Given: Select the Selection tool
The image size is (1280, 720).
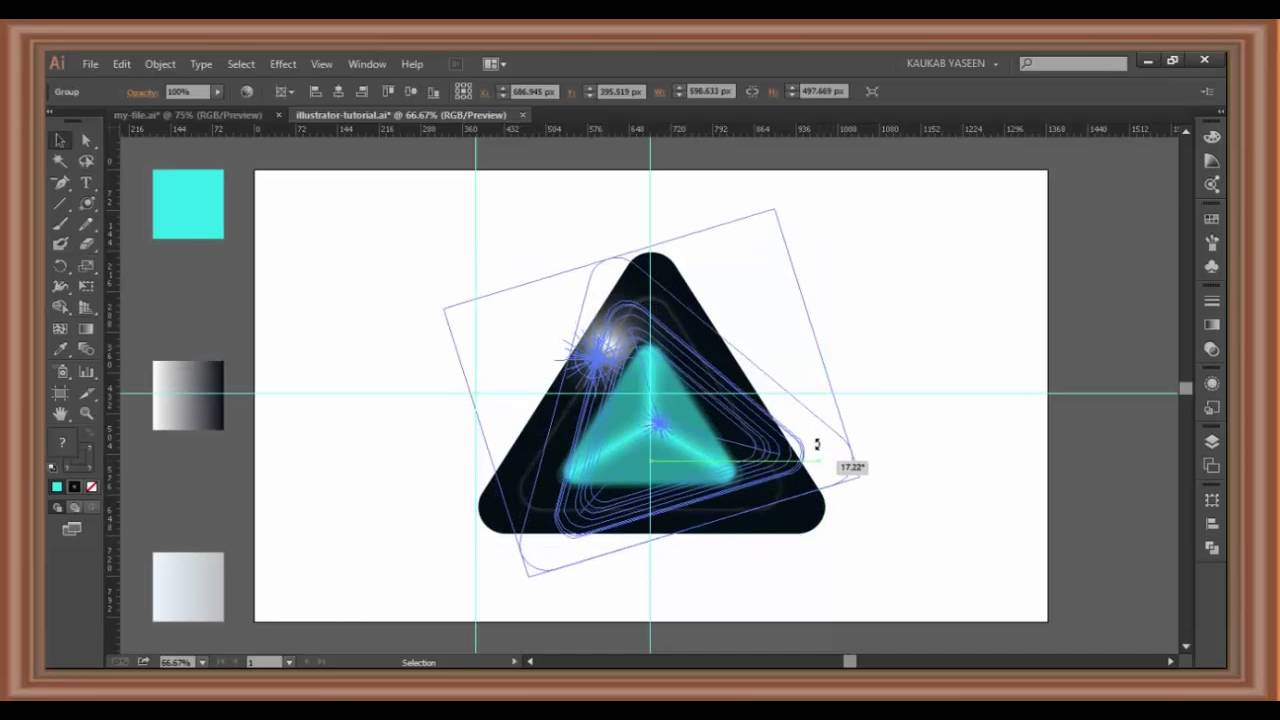Looking at the screenshot, I should click(60, 140).
